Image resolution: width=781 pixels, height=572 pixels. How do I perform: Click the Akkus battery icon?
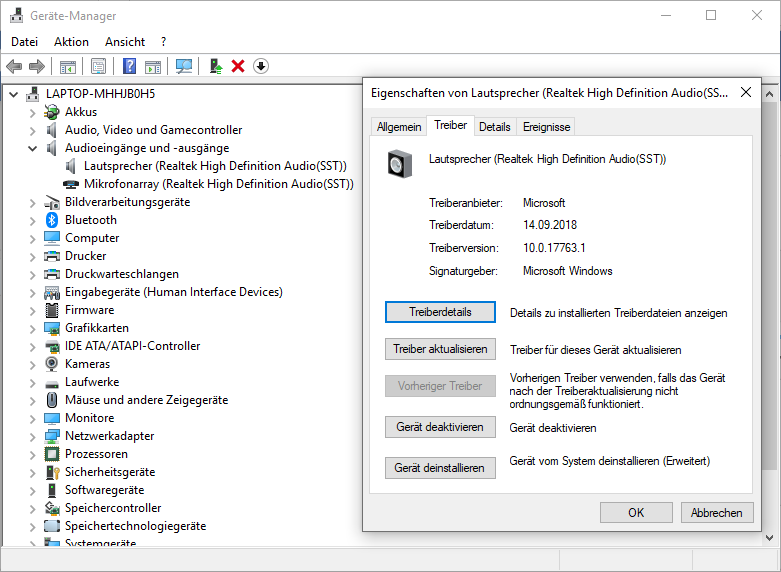point(52,112)
